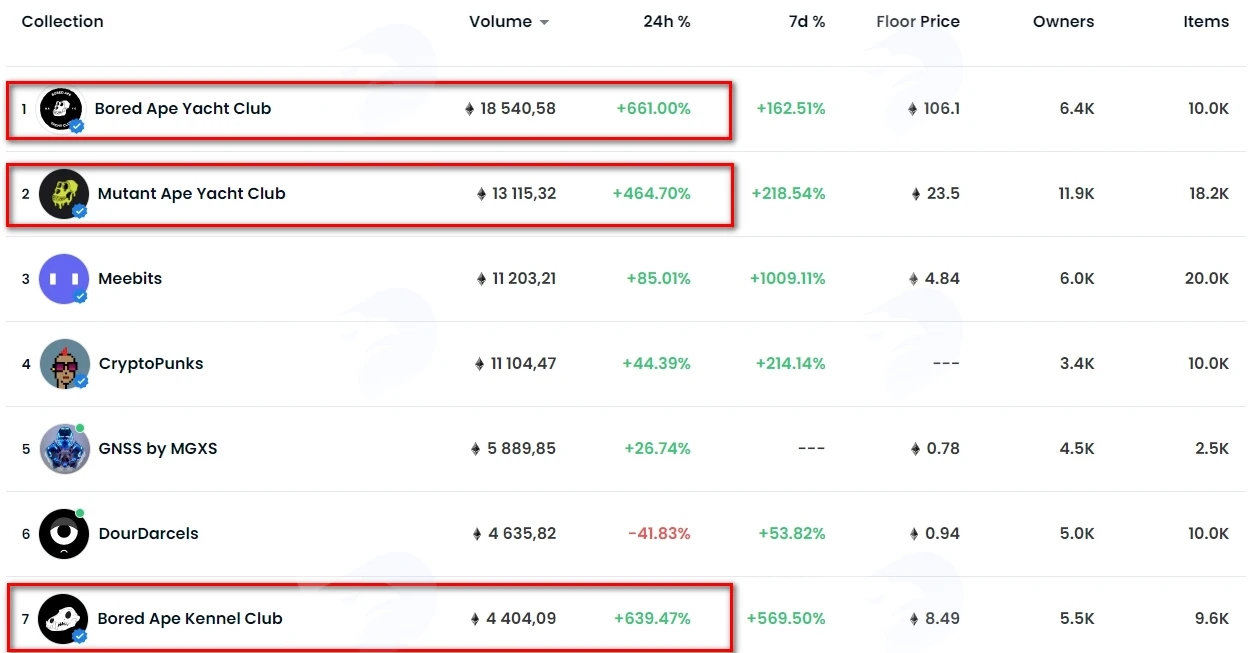
Task: Click the +218.54% 7d change
Action: (x=788, y=194)
